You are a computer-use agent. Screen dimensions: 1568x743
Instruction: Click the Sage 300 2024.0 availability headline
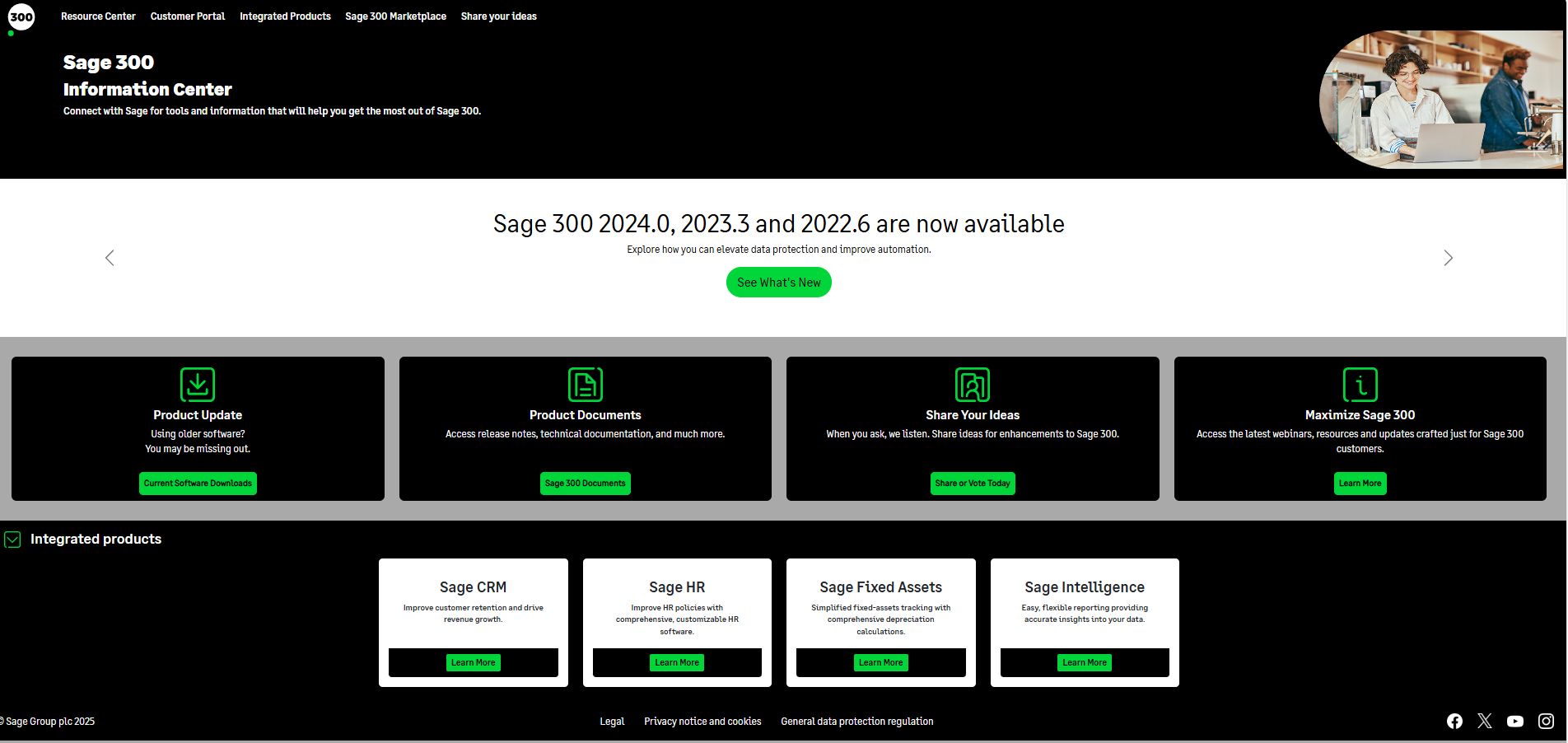779,224
